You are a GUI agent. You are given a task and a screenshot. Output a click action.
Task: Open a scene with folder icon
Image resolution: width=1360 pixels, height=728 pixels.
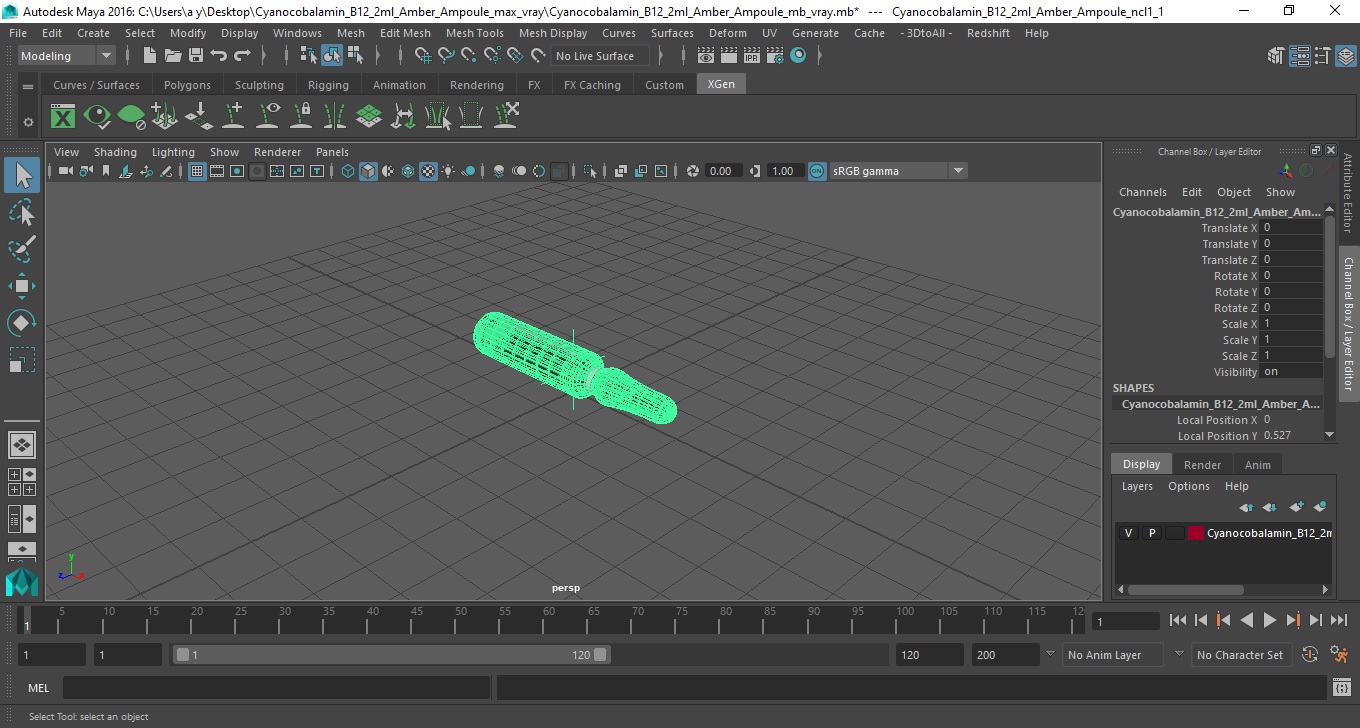(x=172, y=56)
